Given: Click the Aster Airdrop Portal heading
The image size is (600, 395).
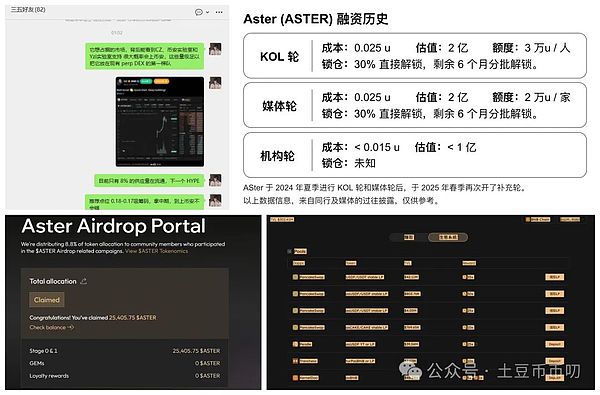Looking at the screenshot, I should click(x=114, y=226).
